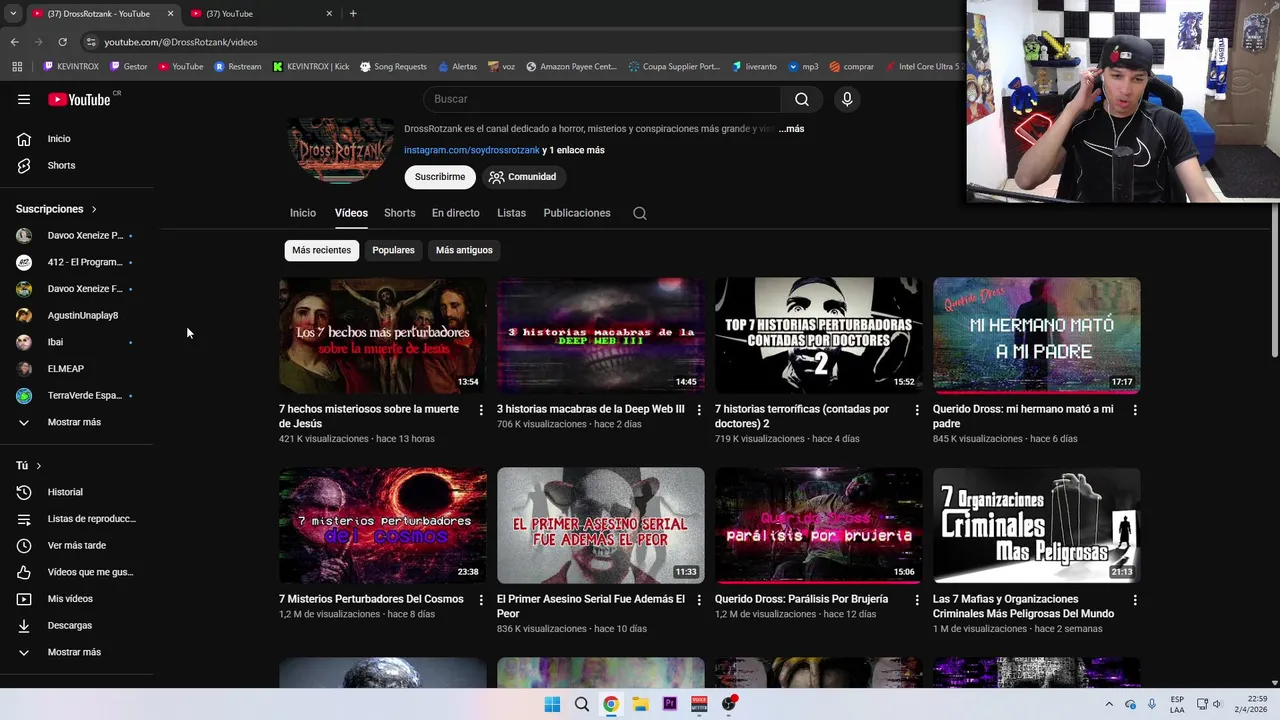The width and height of the screenshot is (1280, 720).
Task: Open the instagram.com/soydrossrotzank link
Action: [x=472, y=150]
